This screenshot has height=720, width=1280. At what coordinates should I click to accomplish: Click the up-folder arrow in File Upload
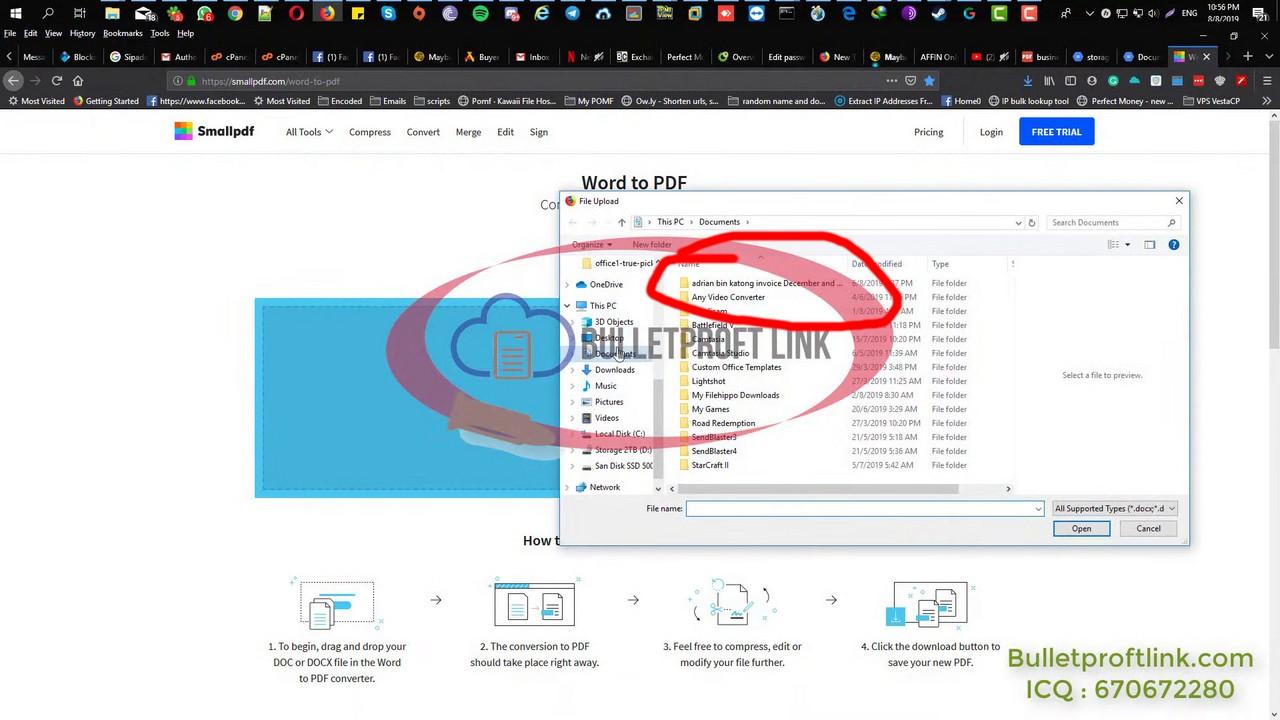tap(621, 222)
